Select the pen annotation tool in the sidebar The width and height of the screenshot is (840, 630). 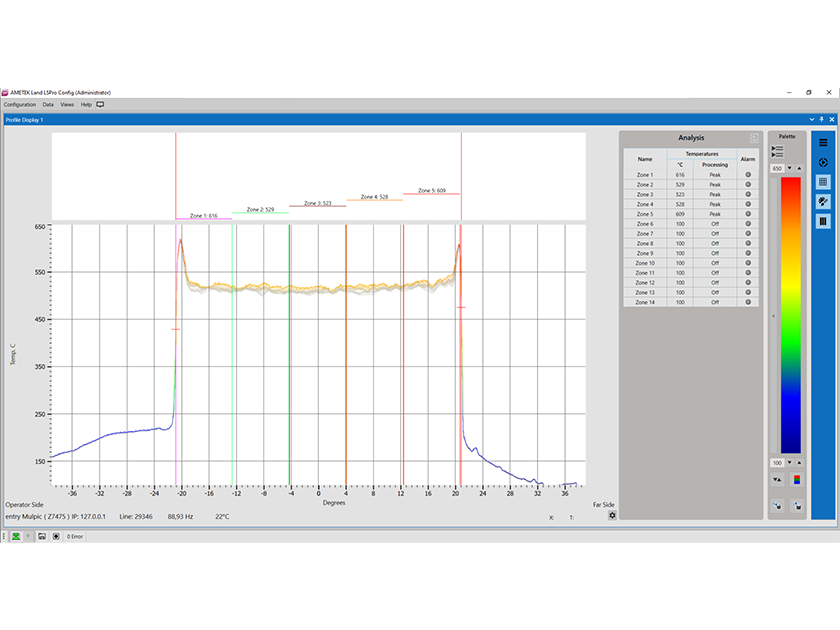tap(823, 203)
